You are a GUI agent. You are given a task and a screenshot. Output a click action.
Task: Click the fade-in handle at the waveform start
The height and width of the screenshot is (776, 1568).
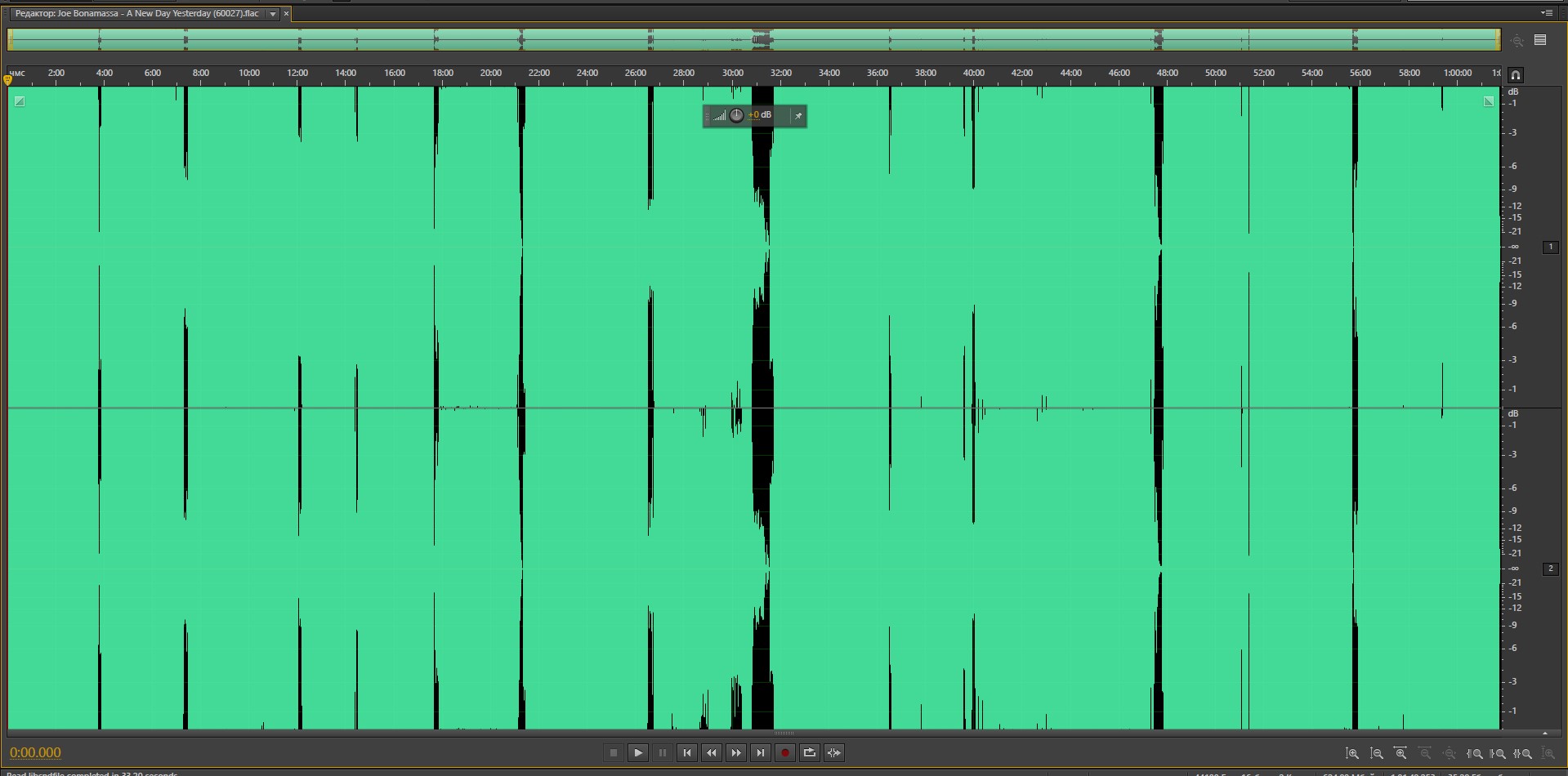tap(20, 101)
